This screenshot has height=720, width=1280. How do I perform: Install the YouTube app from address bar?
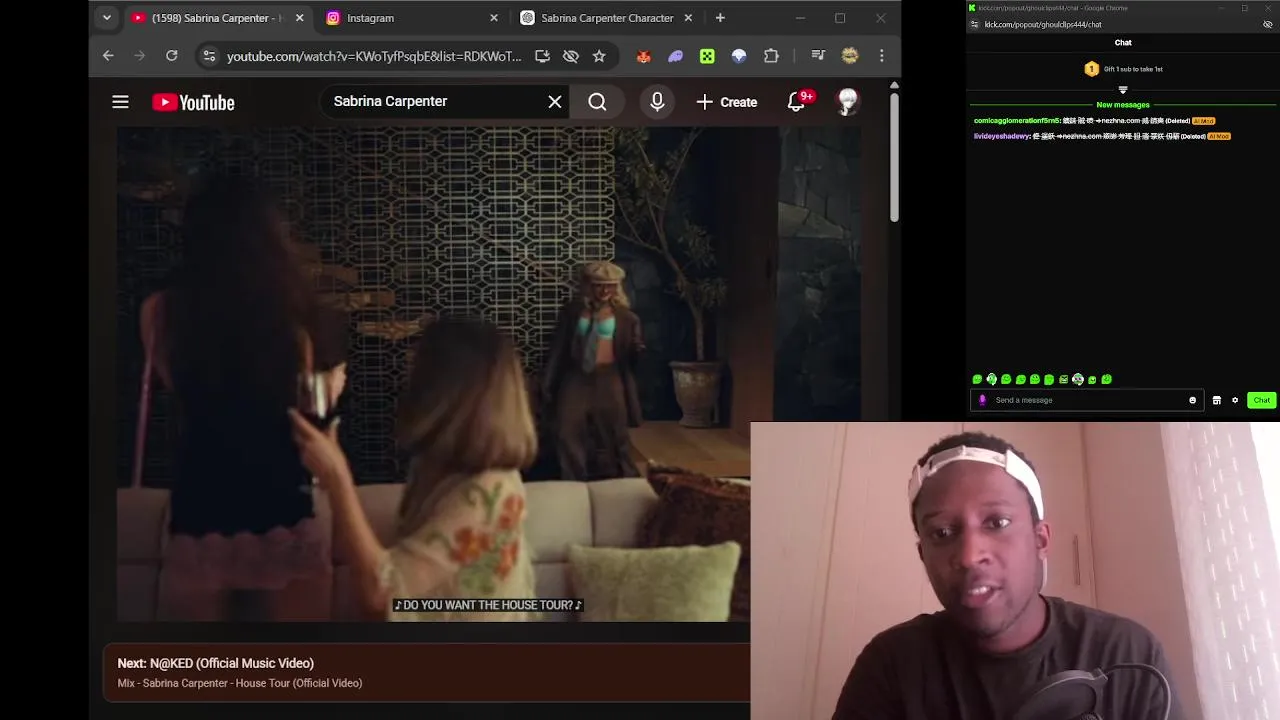point(542,56)
